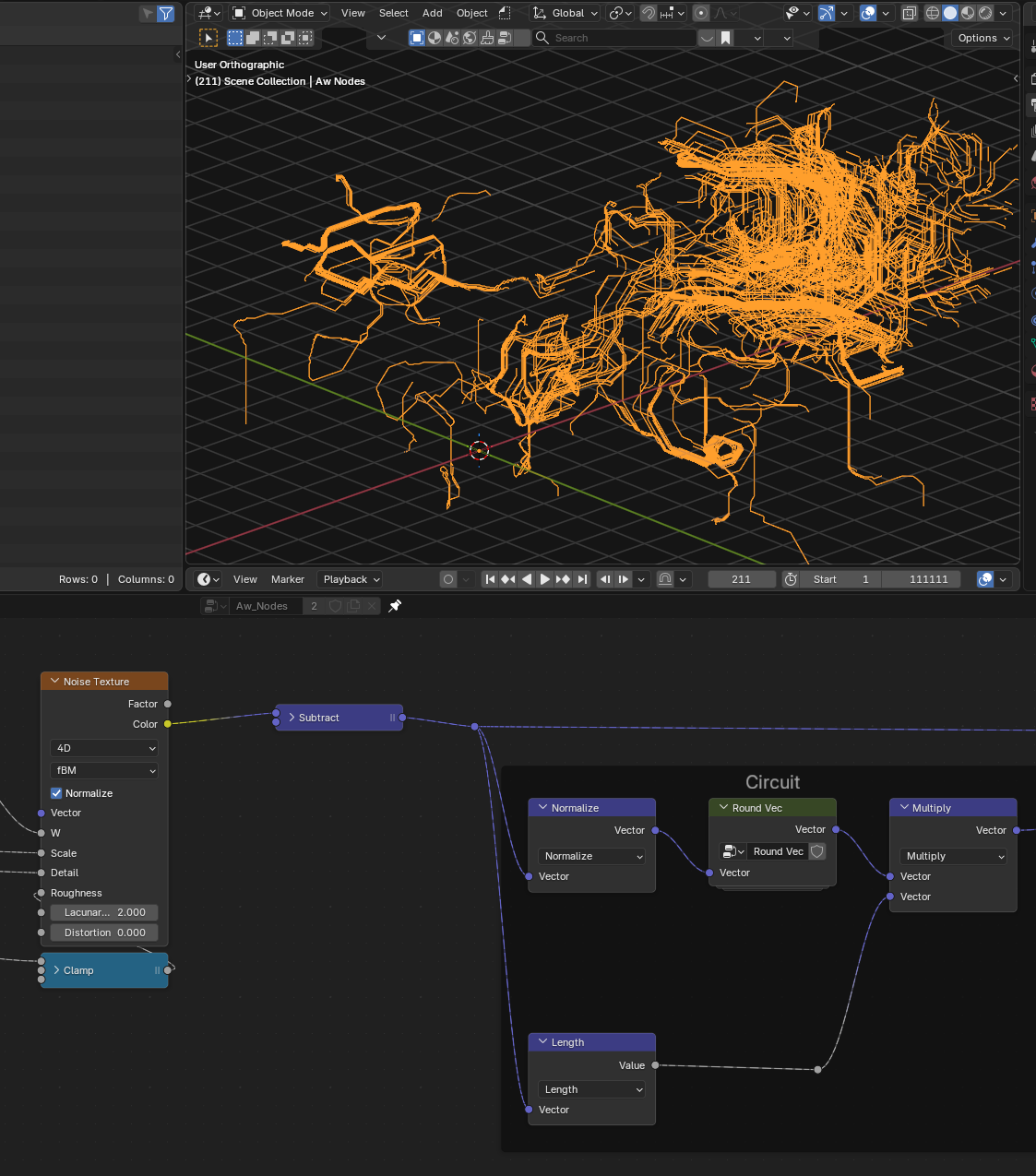Screen dimensions: 1036x1176
Task: Click the spreadsheet filter funnel icon
Action: tap(166, 13)
